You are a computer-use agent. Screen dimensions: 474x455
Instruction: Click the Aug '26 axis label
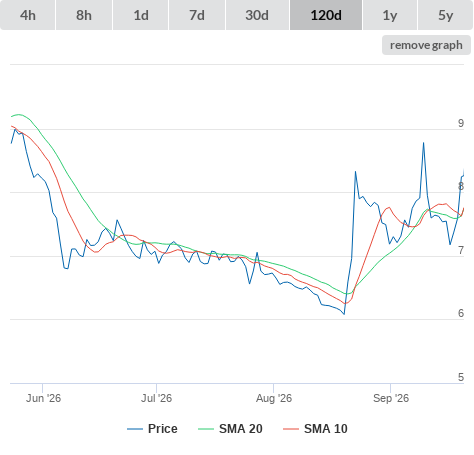click(274, 398)
